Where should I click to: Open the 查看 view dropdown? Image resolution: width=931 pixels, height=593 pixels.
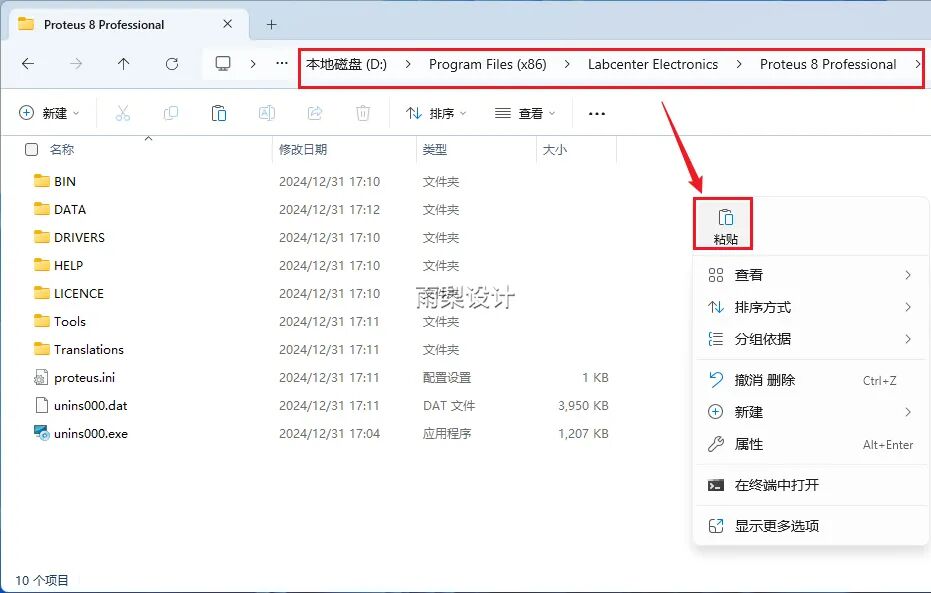(524, 112)
